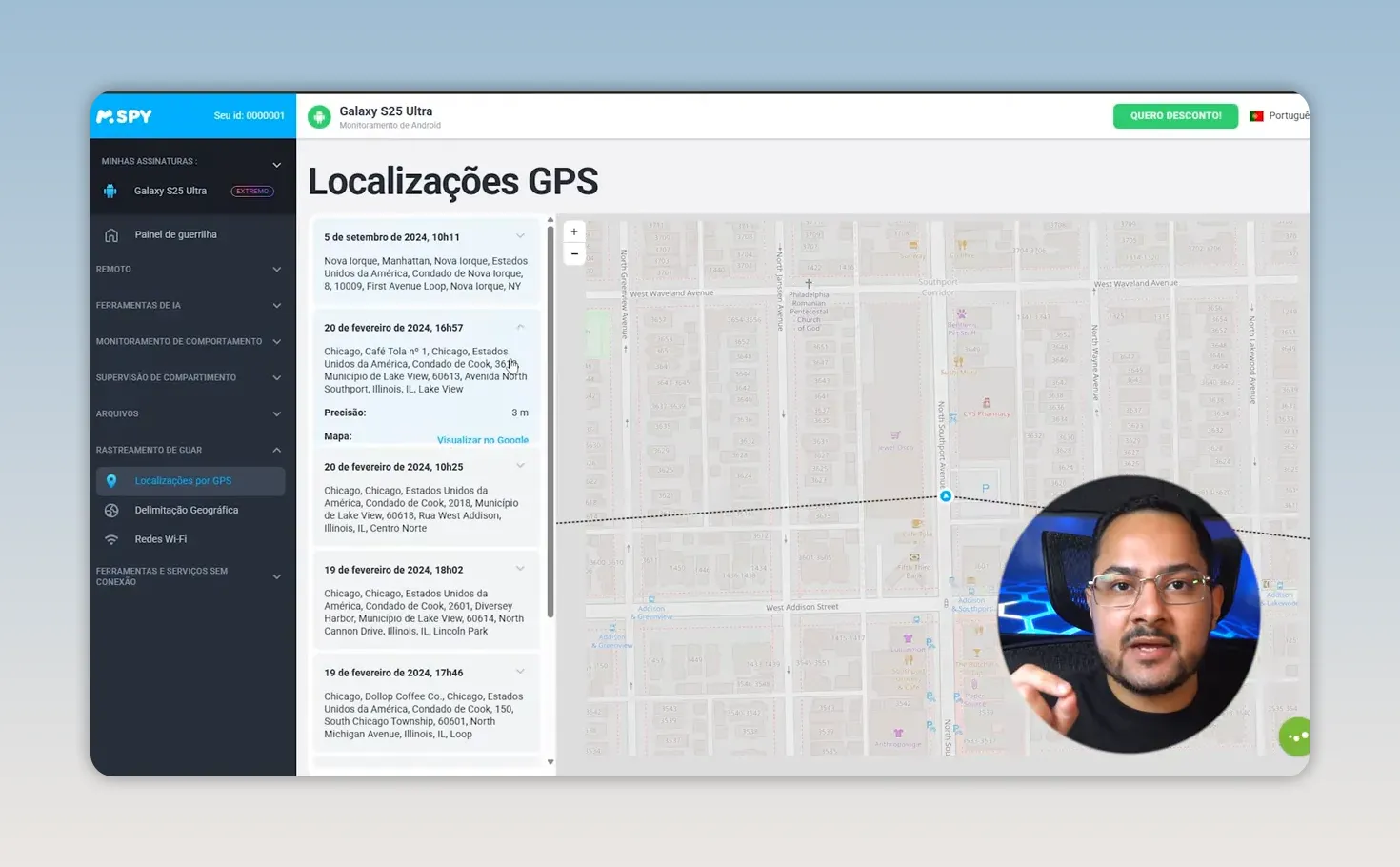This screenshot has height=867, width=1400.
Task: Click the mSpy logo
Action: [x=124, y=116]
